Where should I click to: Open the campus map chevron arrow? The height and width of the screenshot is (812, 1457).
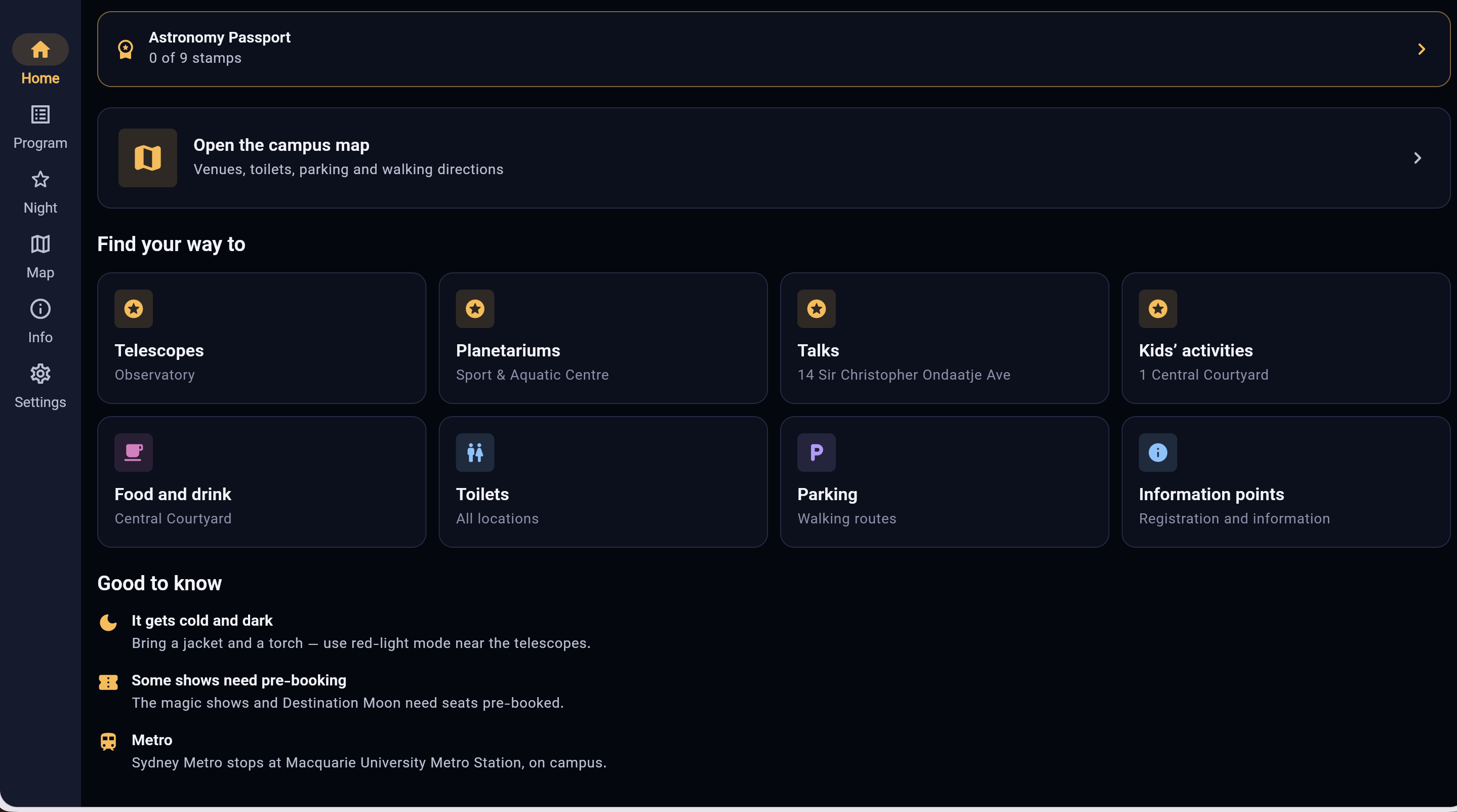1417,158
